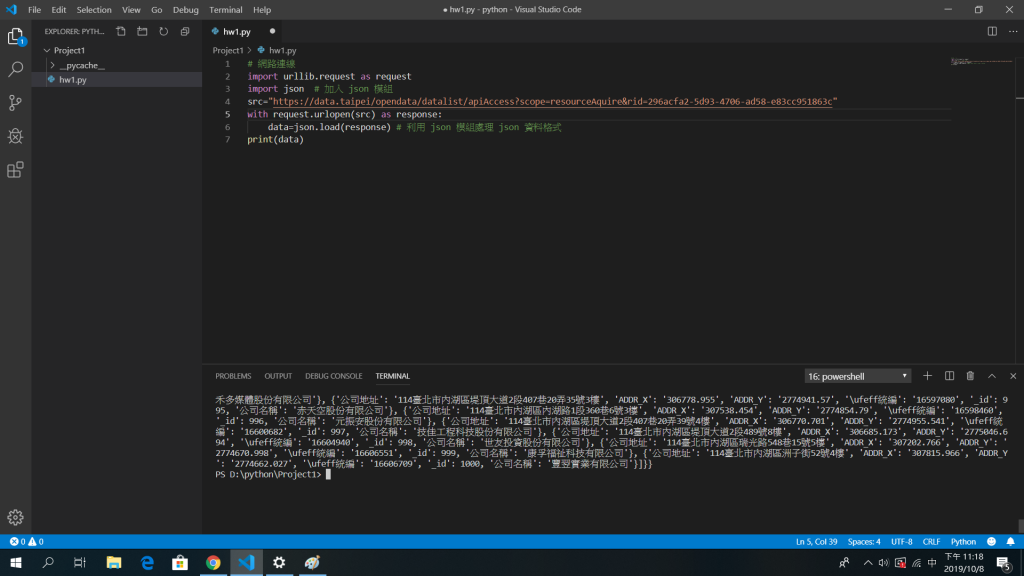The image size is (1024, 576).
Task: Click line number 7 in the gutter
Action: pos(227,139)
